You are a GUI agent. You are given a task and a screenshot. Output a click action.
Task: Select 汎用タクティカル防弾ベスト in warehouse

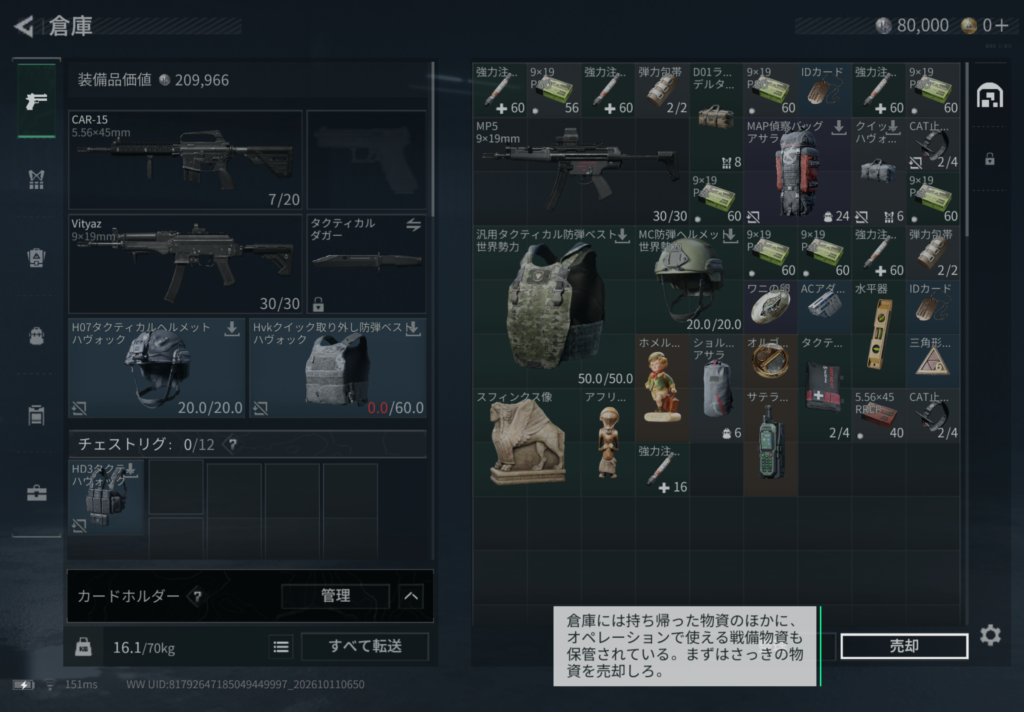554,306
